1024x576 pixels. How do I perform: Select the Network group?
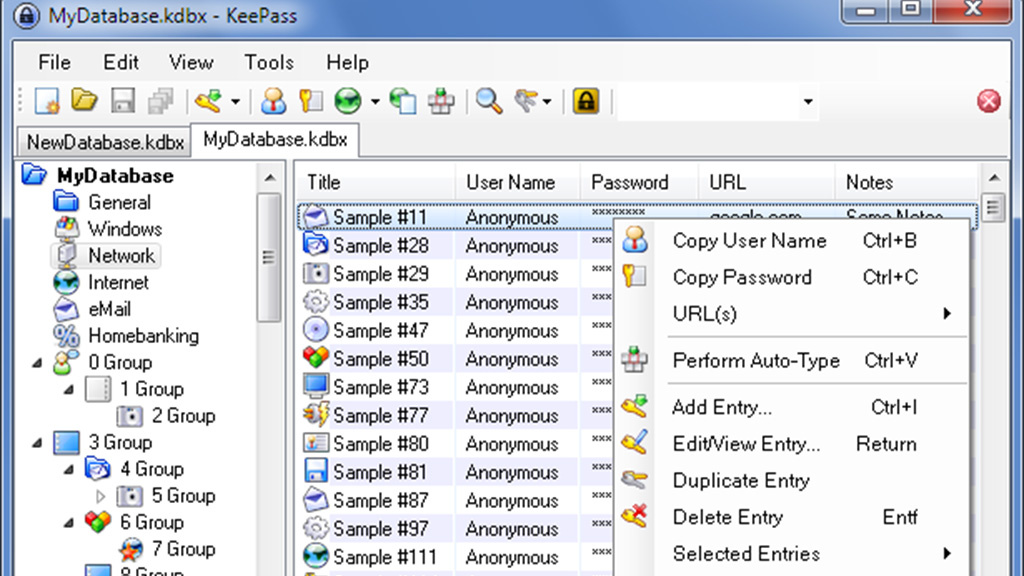121,256
